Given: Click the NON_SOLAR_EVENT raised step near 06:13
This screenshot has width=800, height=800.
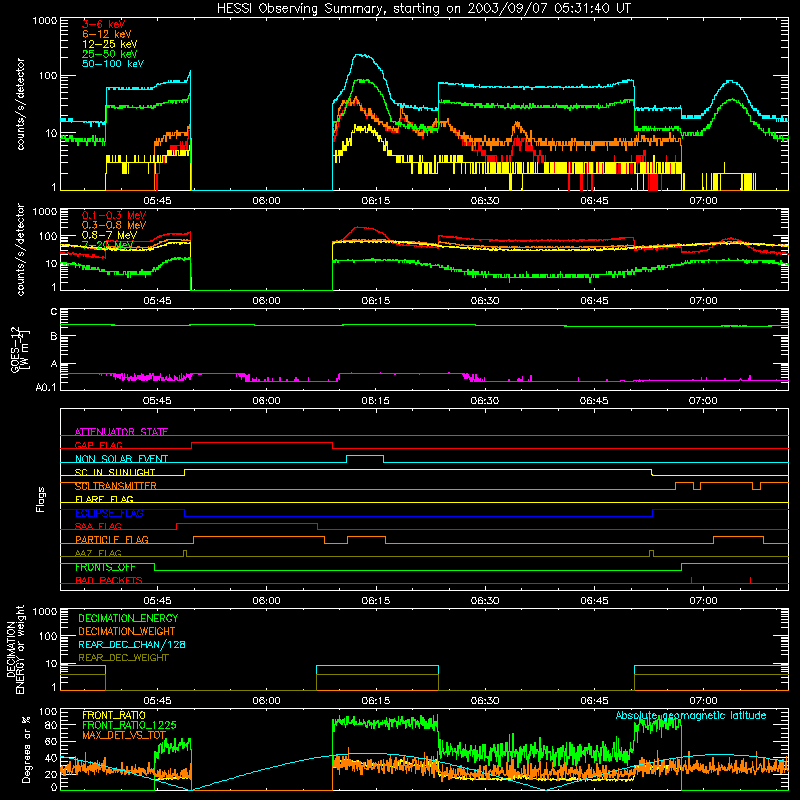Looking at the screenshot, I should [365, 456].
